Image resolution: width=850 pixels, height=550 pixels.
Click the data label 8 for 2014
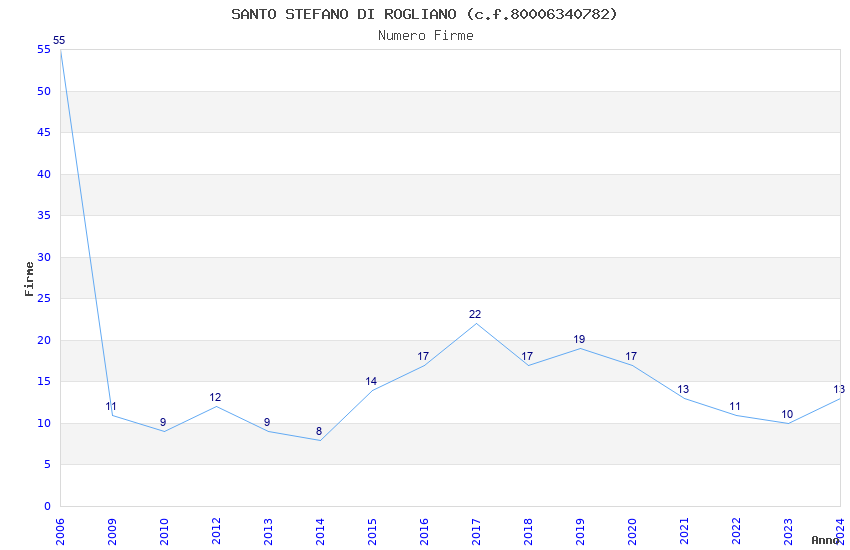[x=319, y=431]
